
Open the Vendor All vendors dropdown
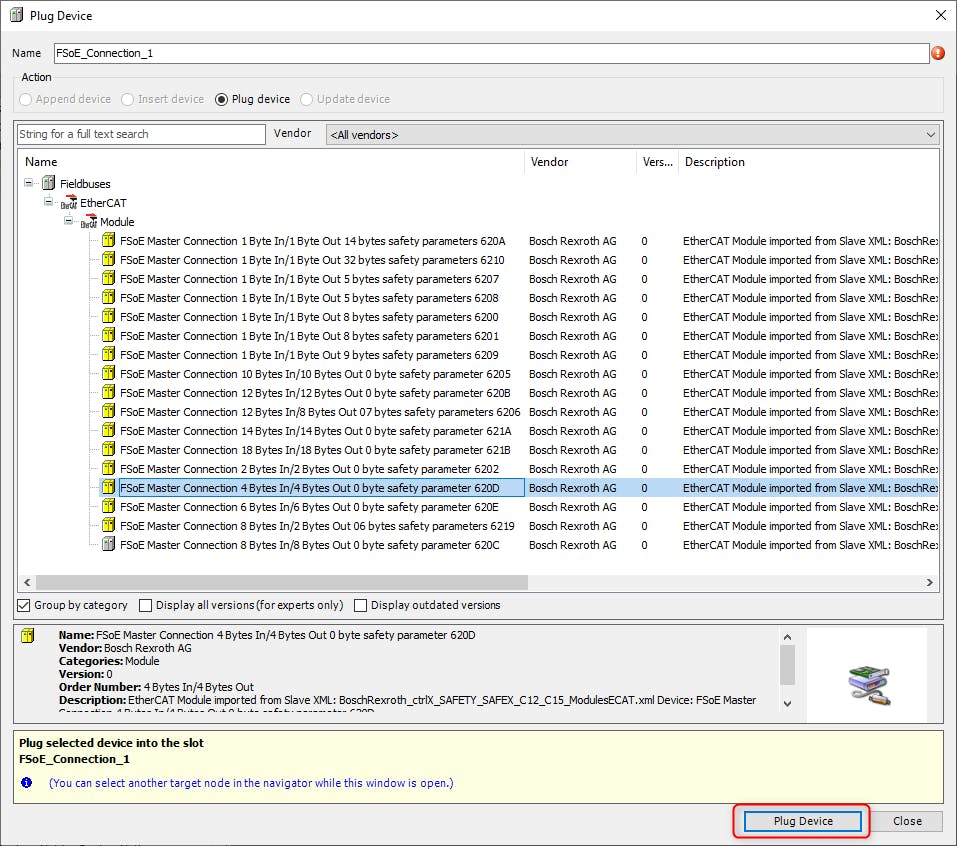(633, 135)
